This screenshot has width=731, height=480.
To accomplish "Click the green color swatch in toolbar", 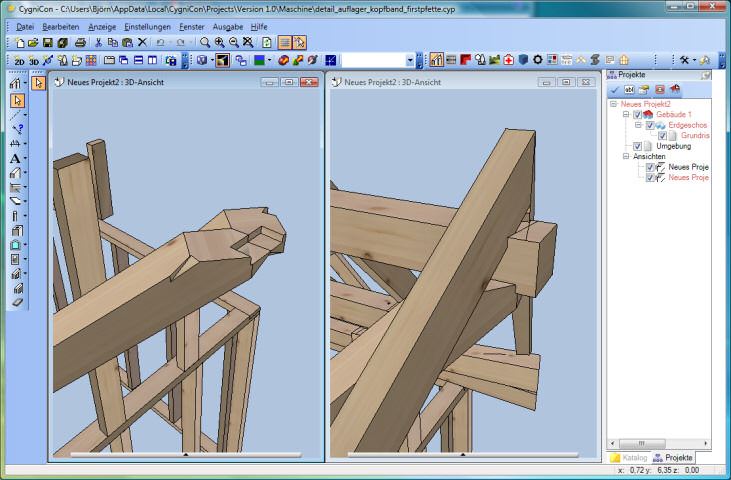I will (x=259, y=61).
